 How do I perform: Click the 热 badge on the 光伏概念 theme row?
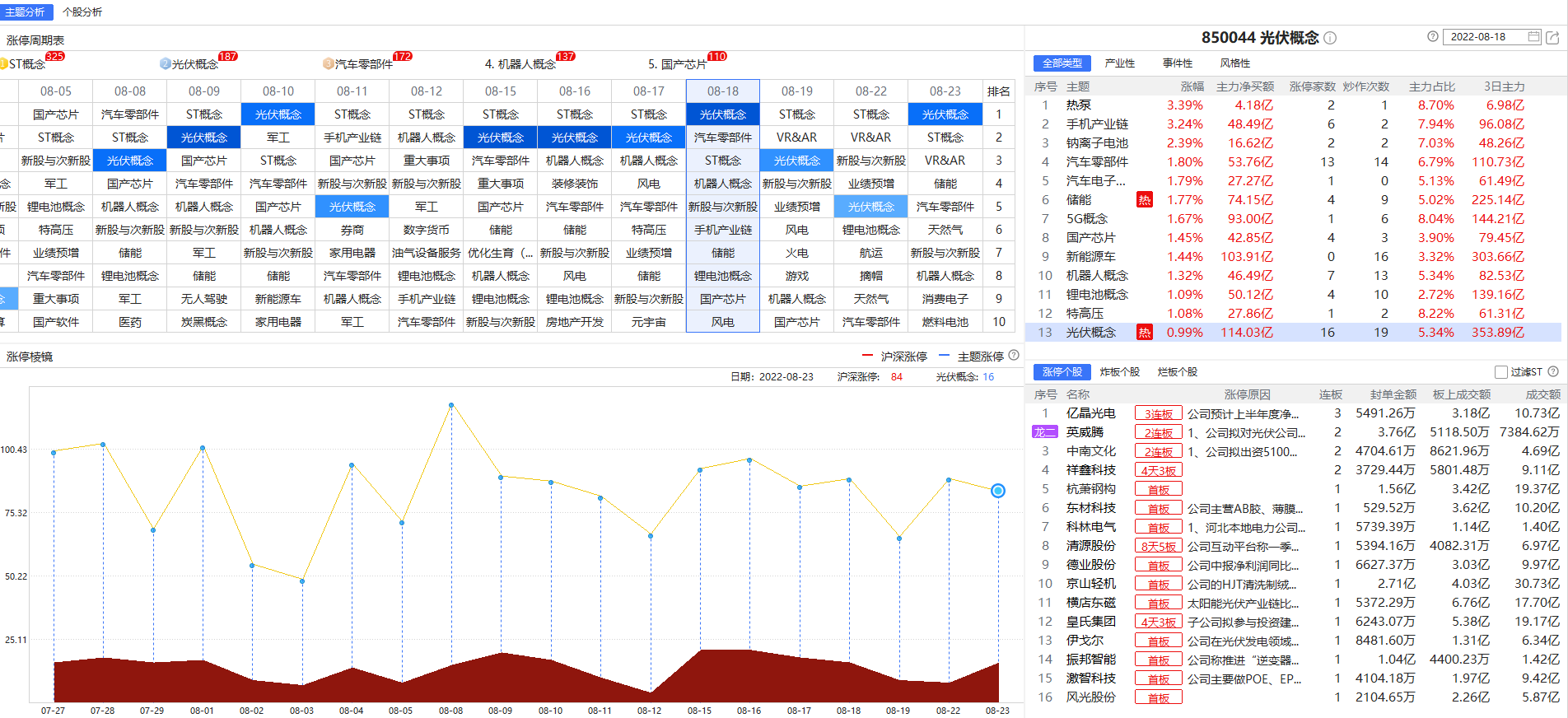tap(1144, 332)
